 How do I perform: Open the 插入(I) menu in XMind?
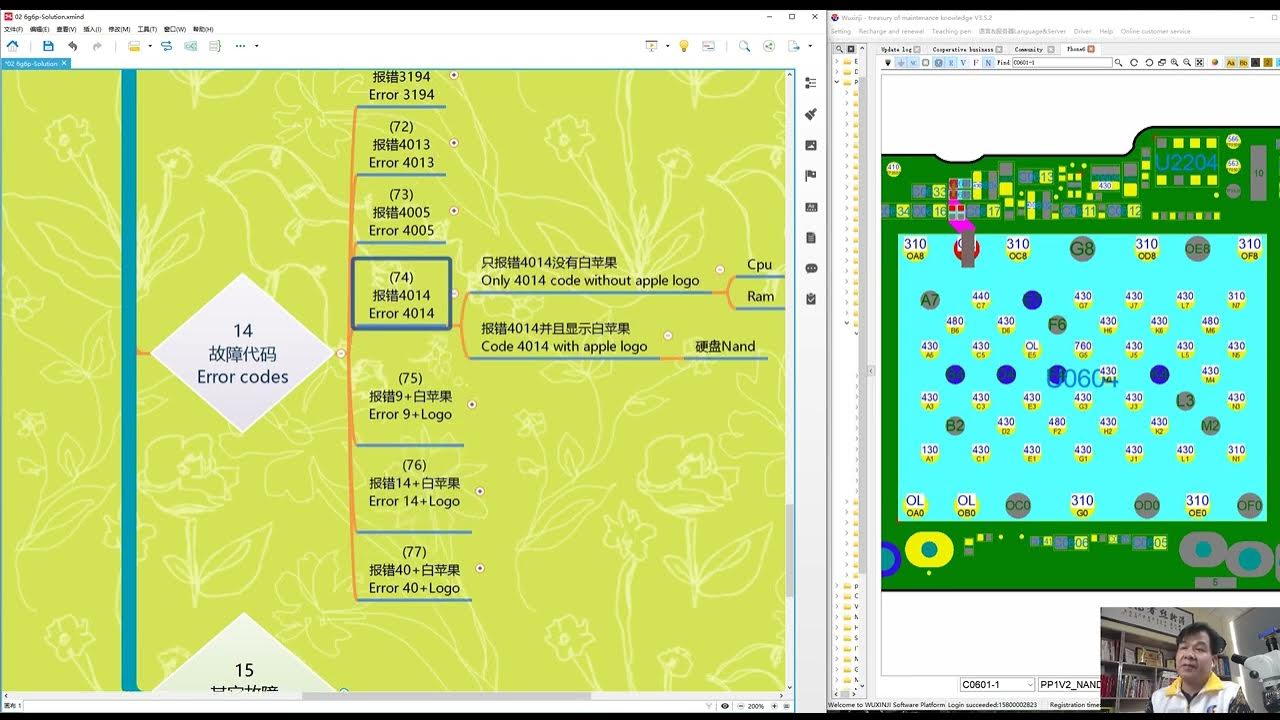[92, 29]
